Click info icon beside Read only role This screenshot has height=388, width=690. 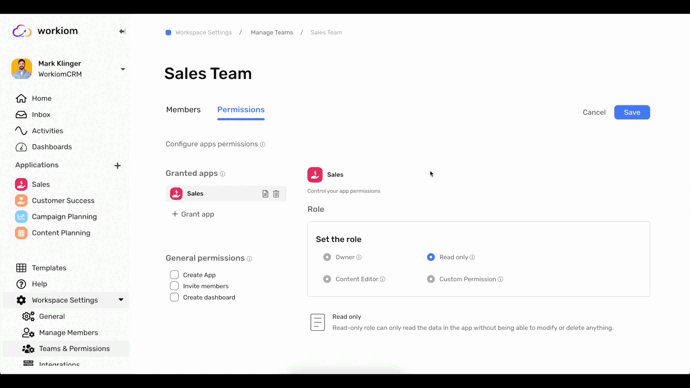(x=472, y=257)
